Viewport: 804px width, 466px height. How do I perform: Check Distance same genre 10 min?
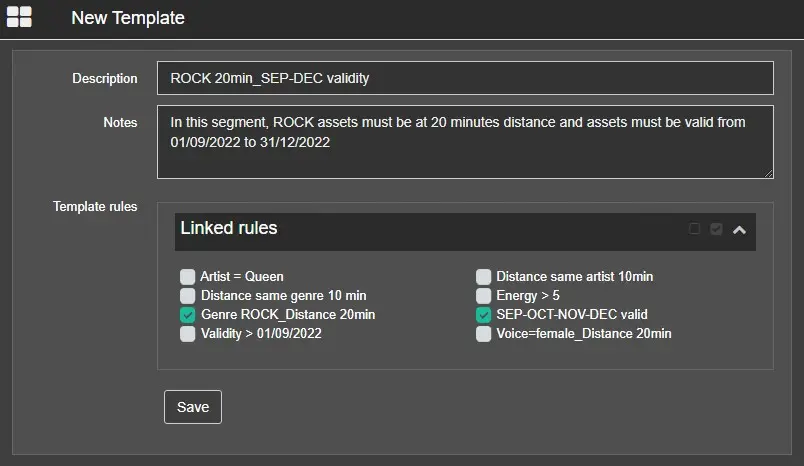pos(188,296)
